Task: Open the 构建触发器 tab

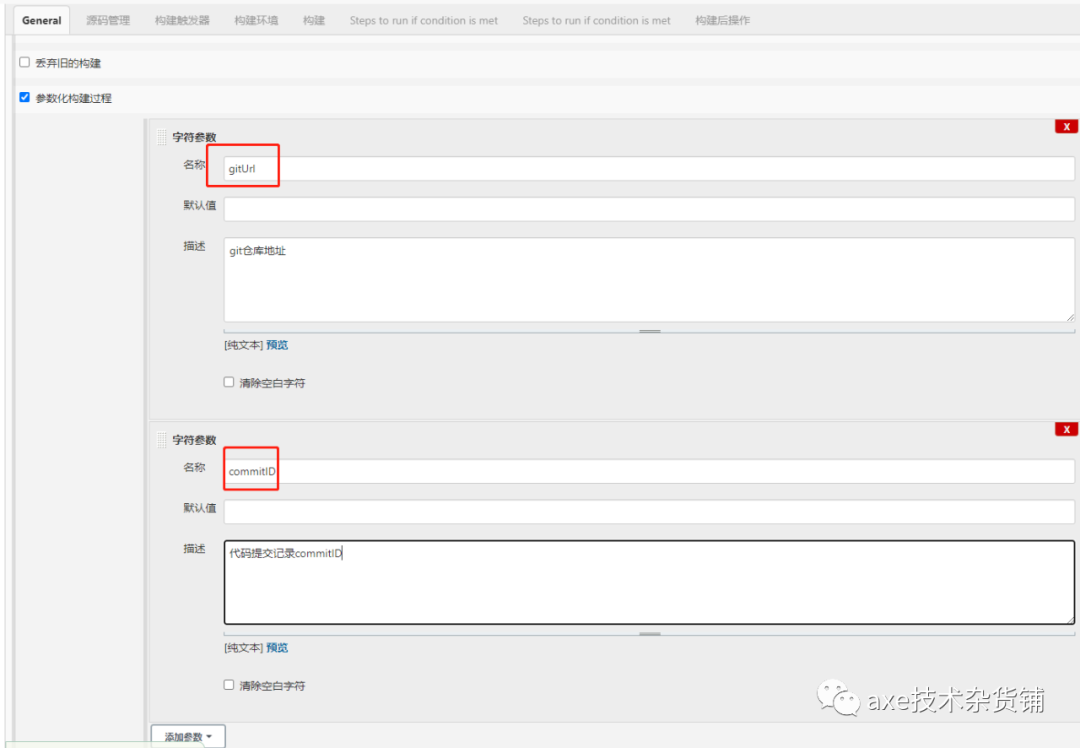Action: 182,21
